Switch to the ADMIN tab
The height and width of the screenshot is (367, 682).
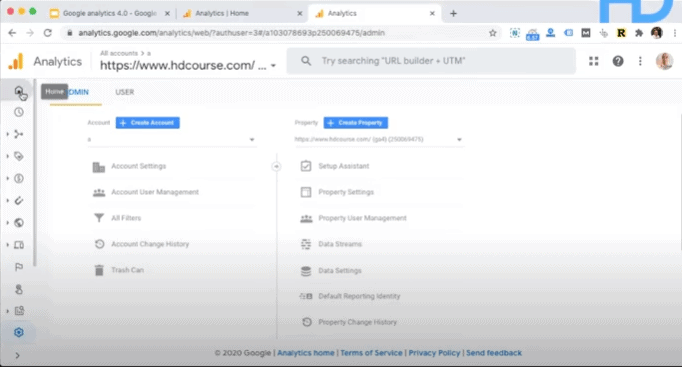(76, 92)
